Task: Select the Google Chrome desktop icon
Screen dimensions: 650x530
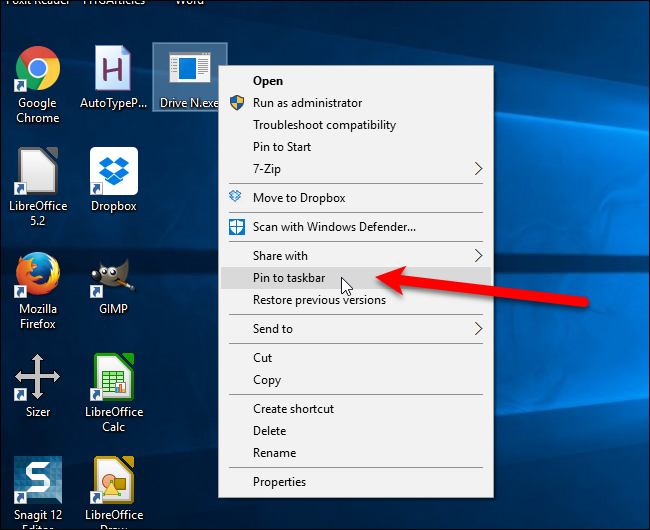Action: coord(37,70)
